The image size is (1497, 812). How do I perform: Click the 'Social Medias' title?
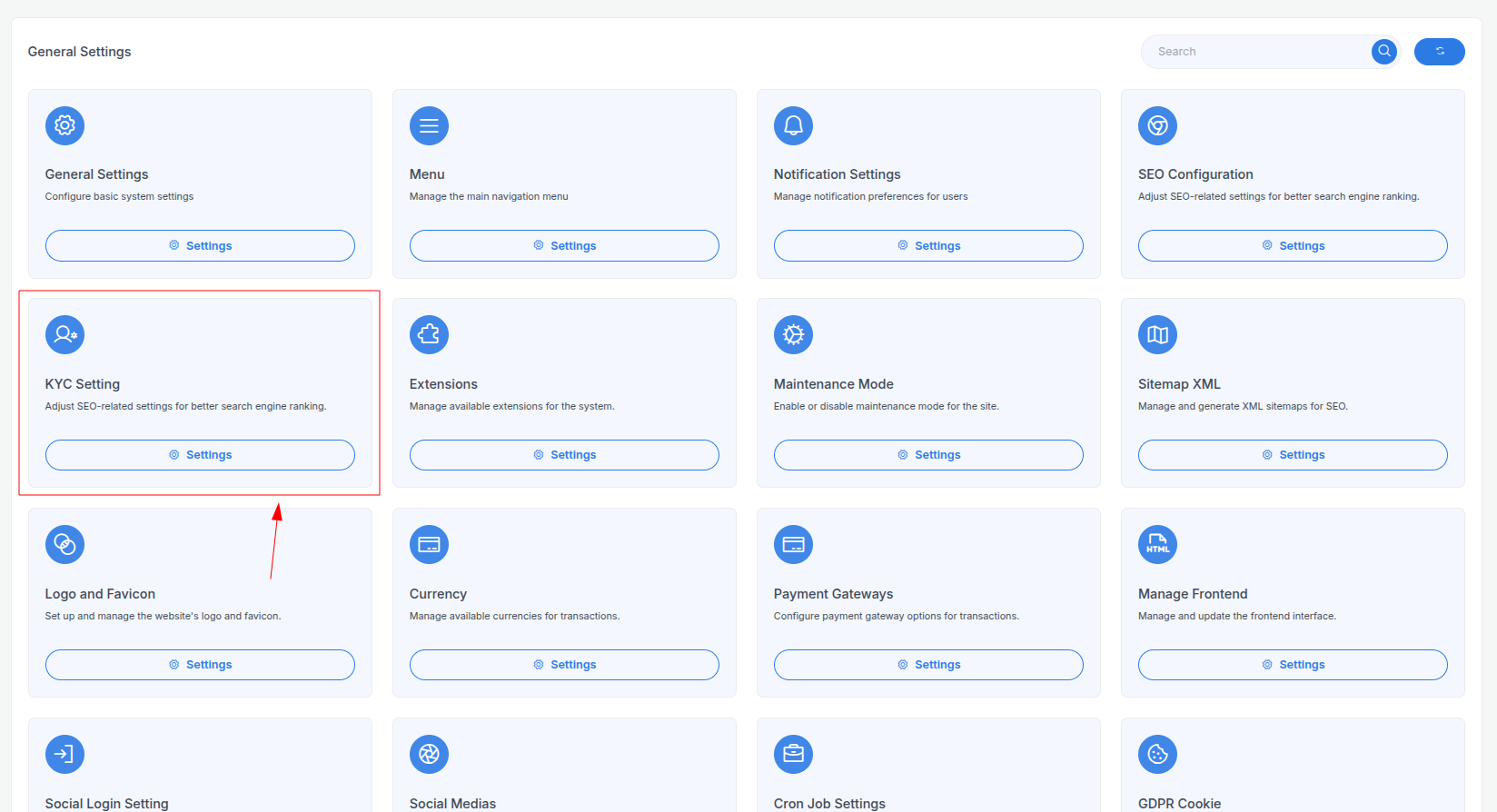(452, 804)
